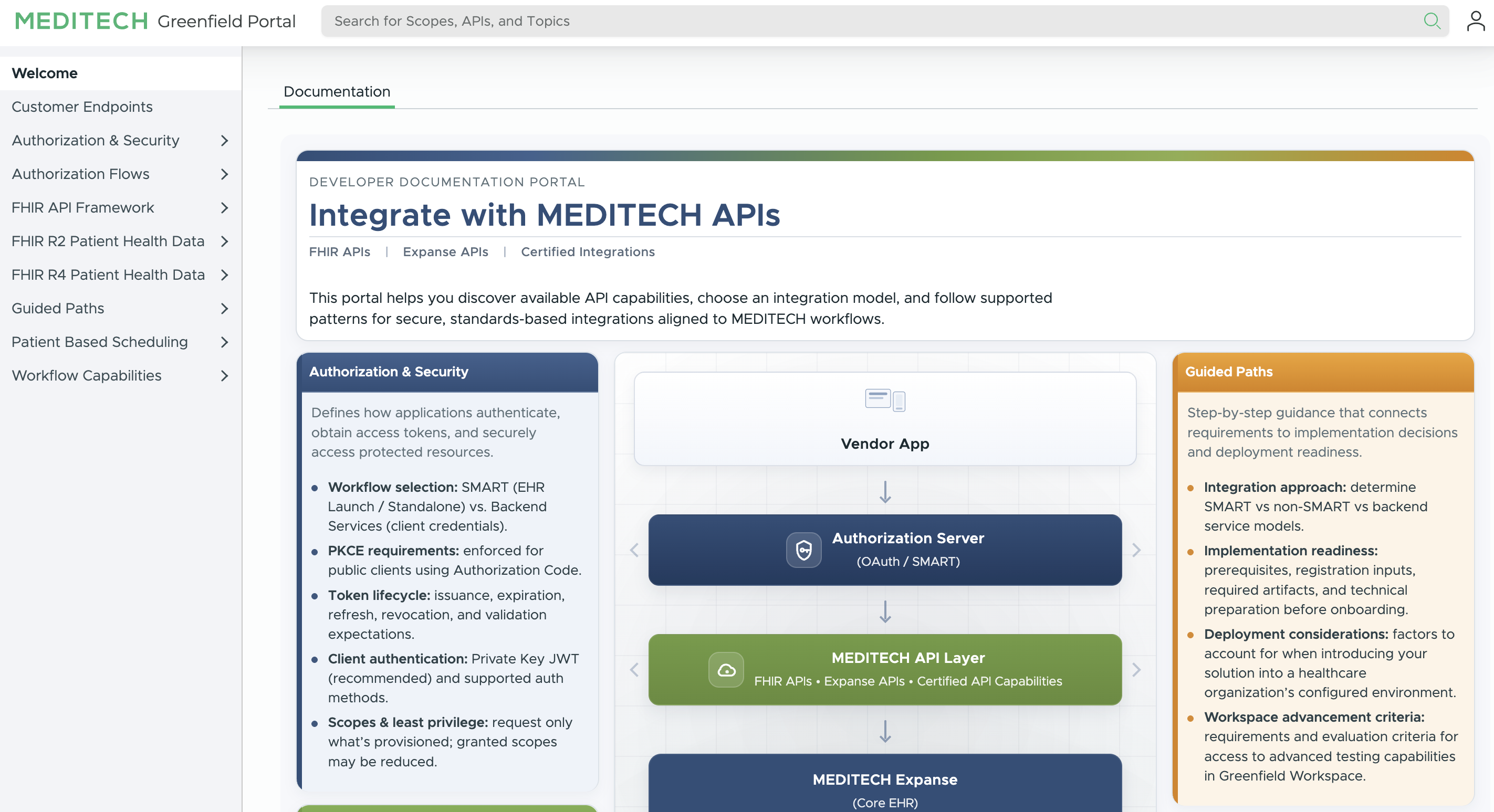Click the Vendor App devices icon

click(x=885, y=400)
